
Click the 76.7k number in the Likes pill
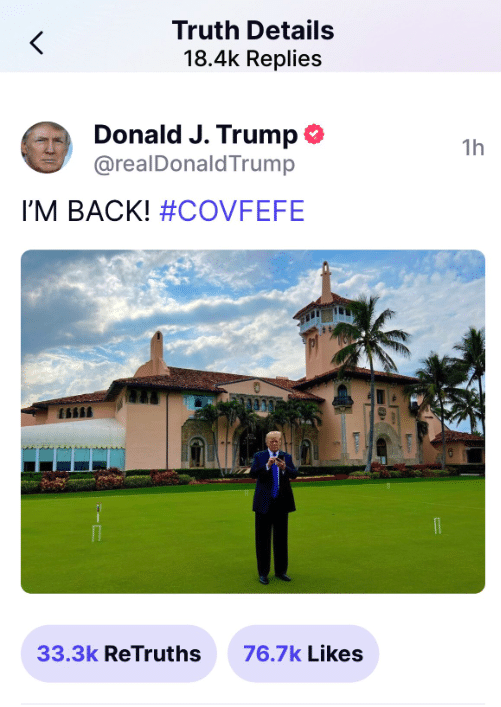coord(272,653)
